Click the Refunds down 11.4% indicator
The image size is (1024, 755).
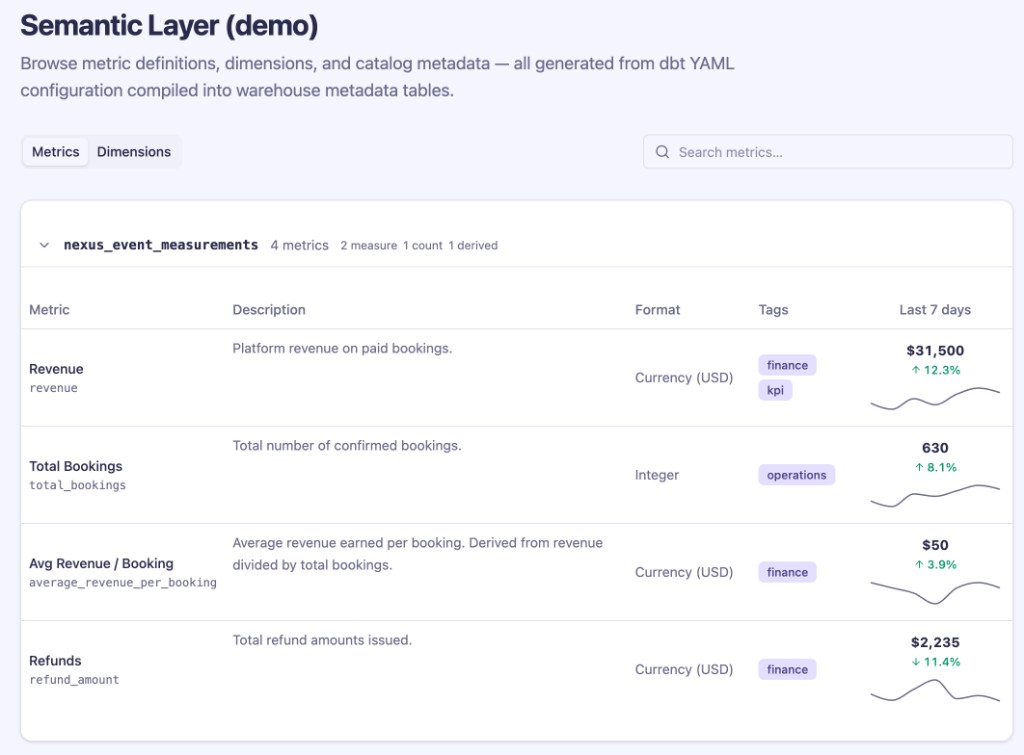point(935,662)
